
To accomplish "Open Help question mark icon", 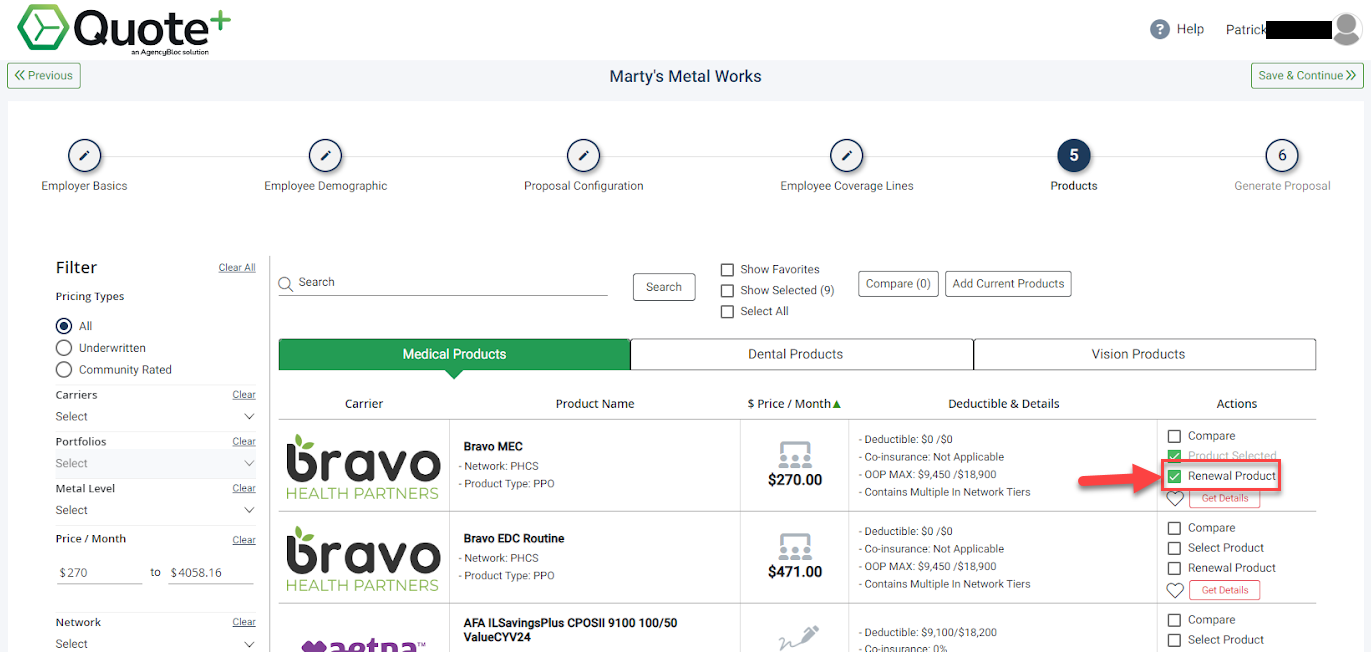I will pos(1160,30).
